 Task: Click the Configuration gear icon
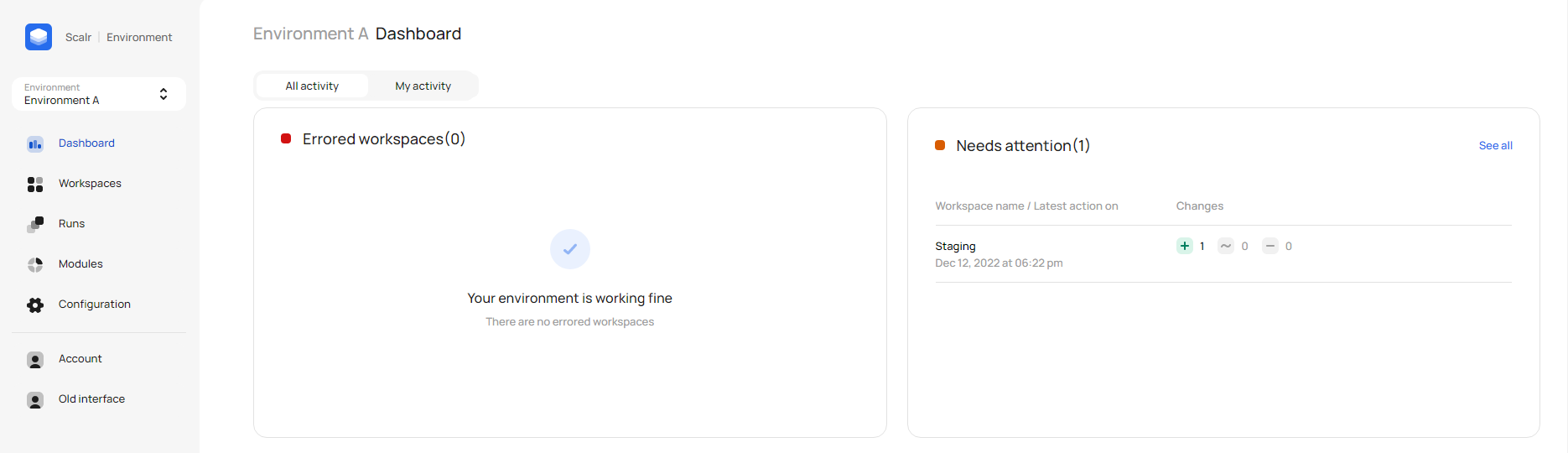point(35,305)
